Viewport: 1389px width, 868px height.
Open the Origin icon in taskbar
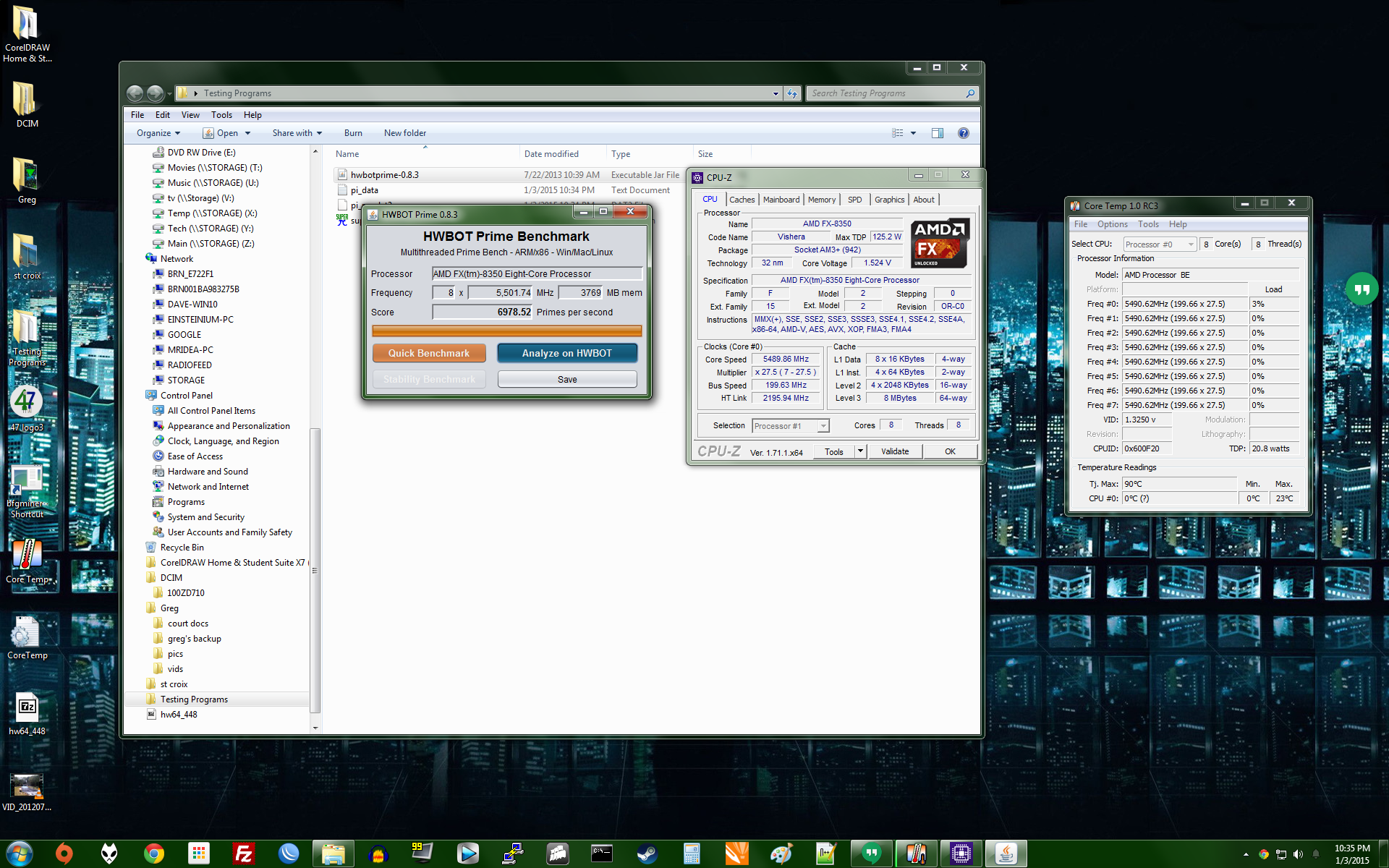coord(64,854)
